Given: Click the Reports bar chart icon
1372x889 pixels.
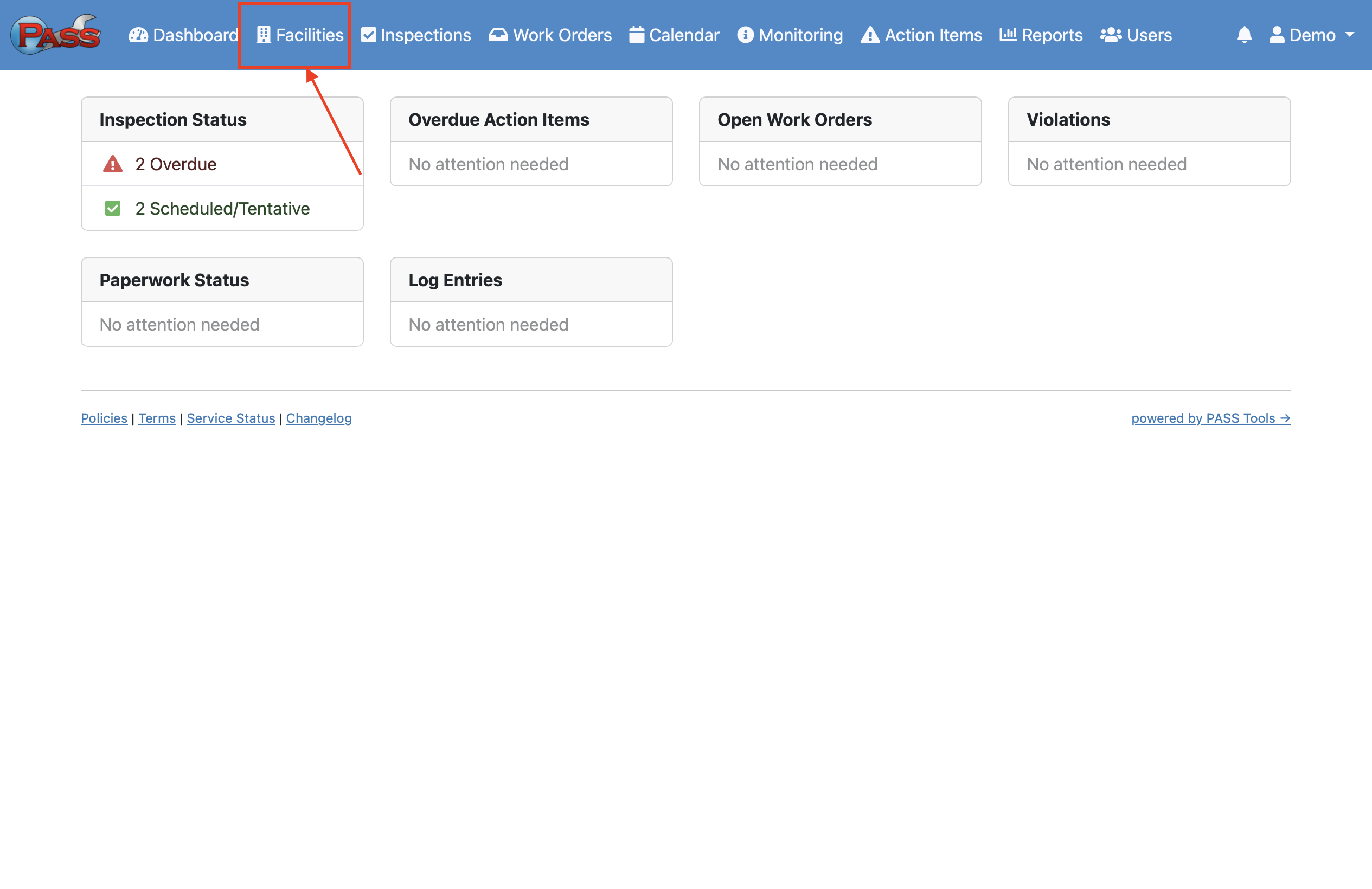Looking at the screenshot, I should click(1008, 35).
